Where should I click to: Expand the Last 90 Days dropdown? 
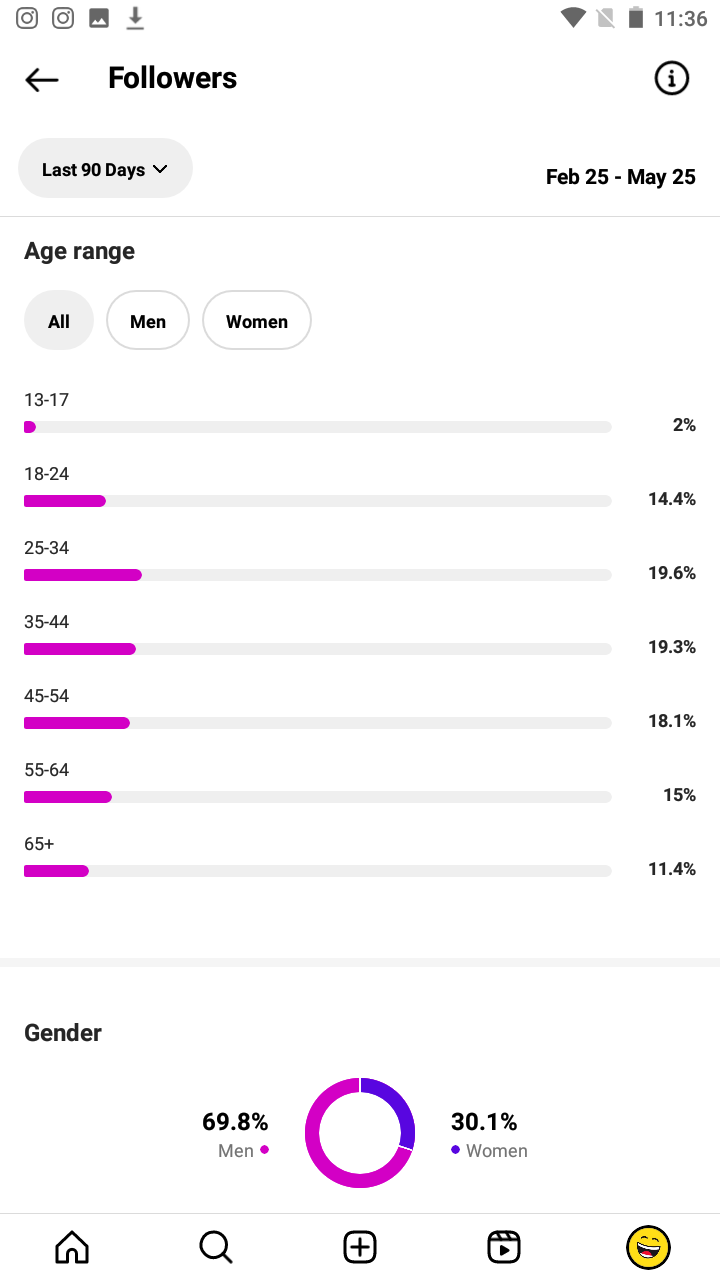pos(105,169)
